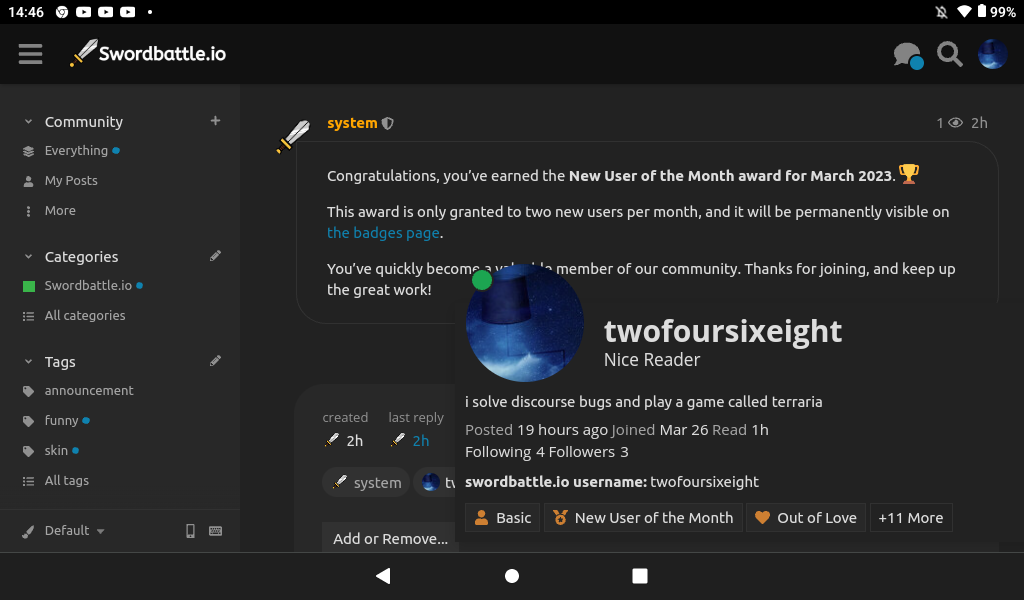Expand More under Community
The image size is (1024, 600).
click(60, 211)
